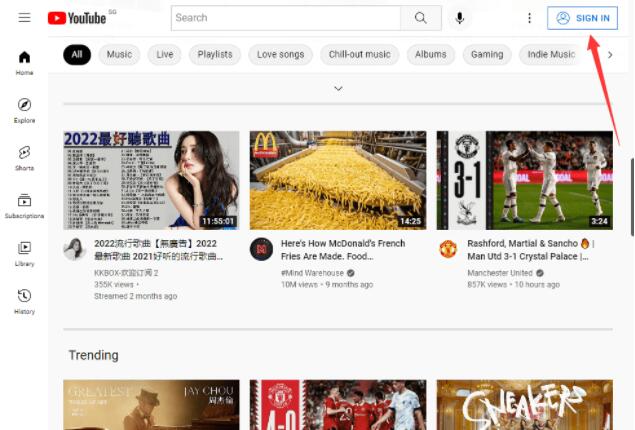The width and height of the screenshot is (635, 430).
Task: Select the Indie Music filter chip
Action: (551, 55)
